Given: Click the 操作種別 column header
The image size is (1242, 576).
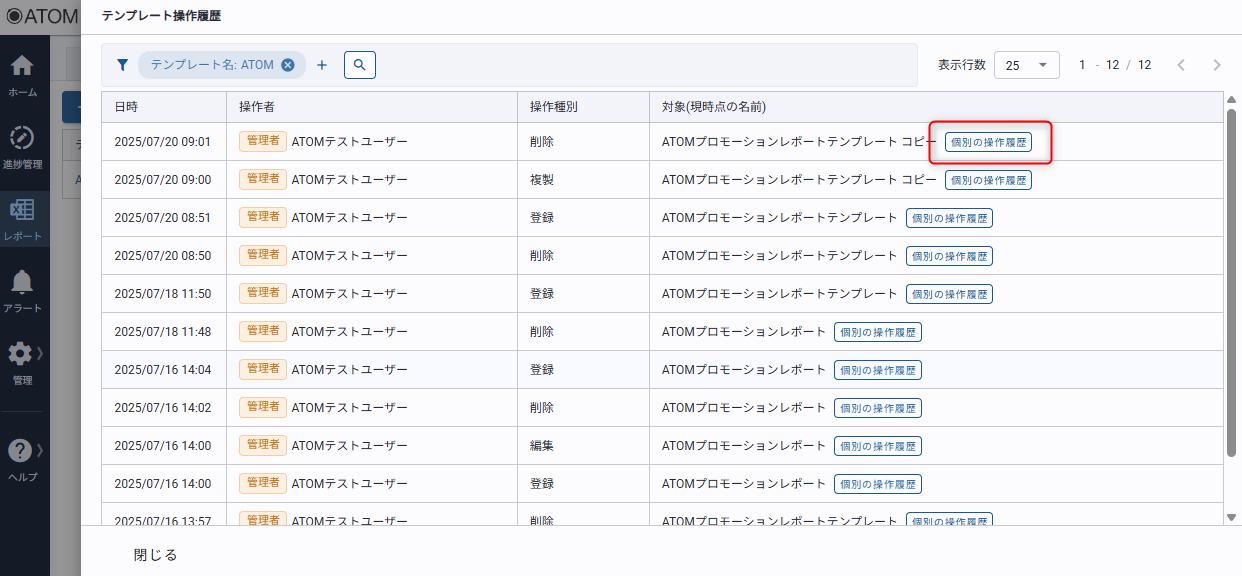Looking at the screenshot, I should click(553, 107).
